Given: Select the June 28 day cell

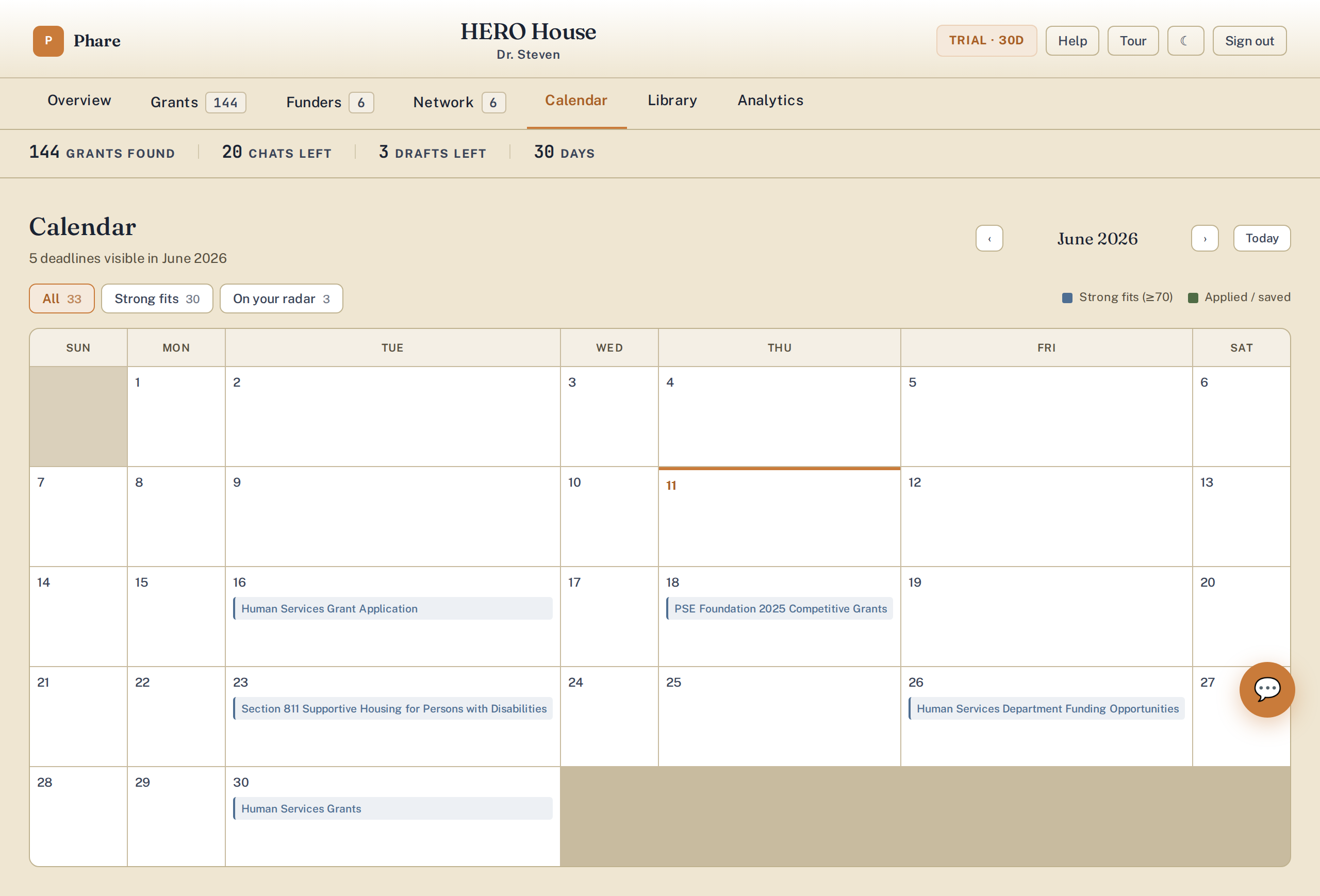Looking at the screenshot, I should [78, 817].
